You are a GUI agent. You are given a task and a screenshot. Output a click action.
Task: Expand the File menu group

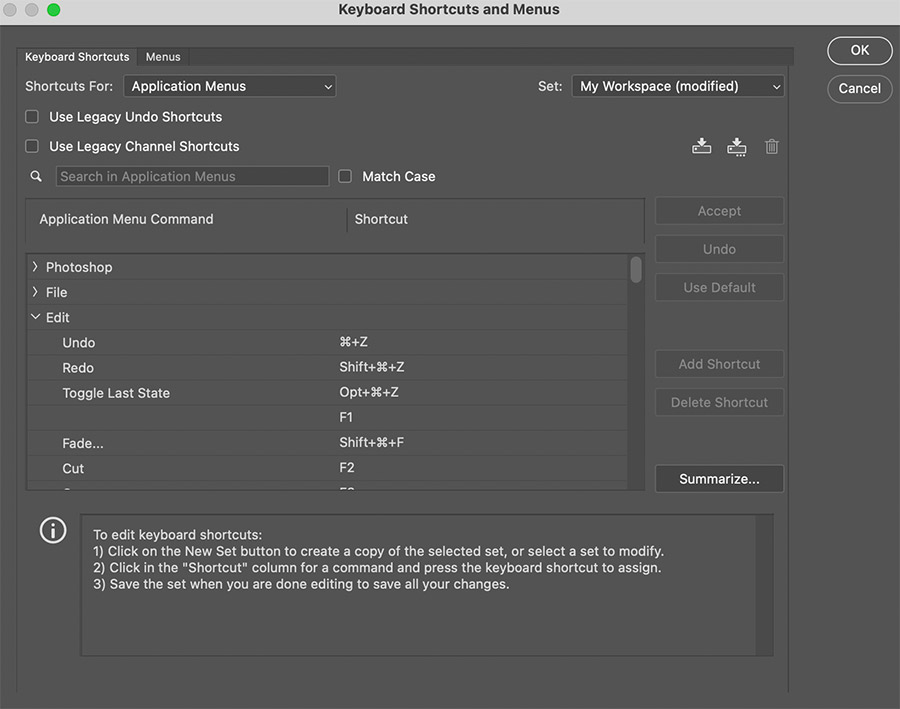36,292
